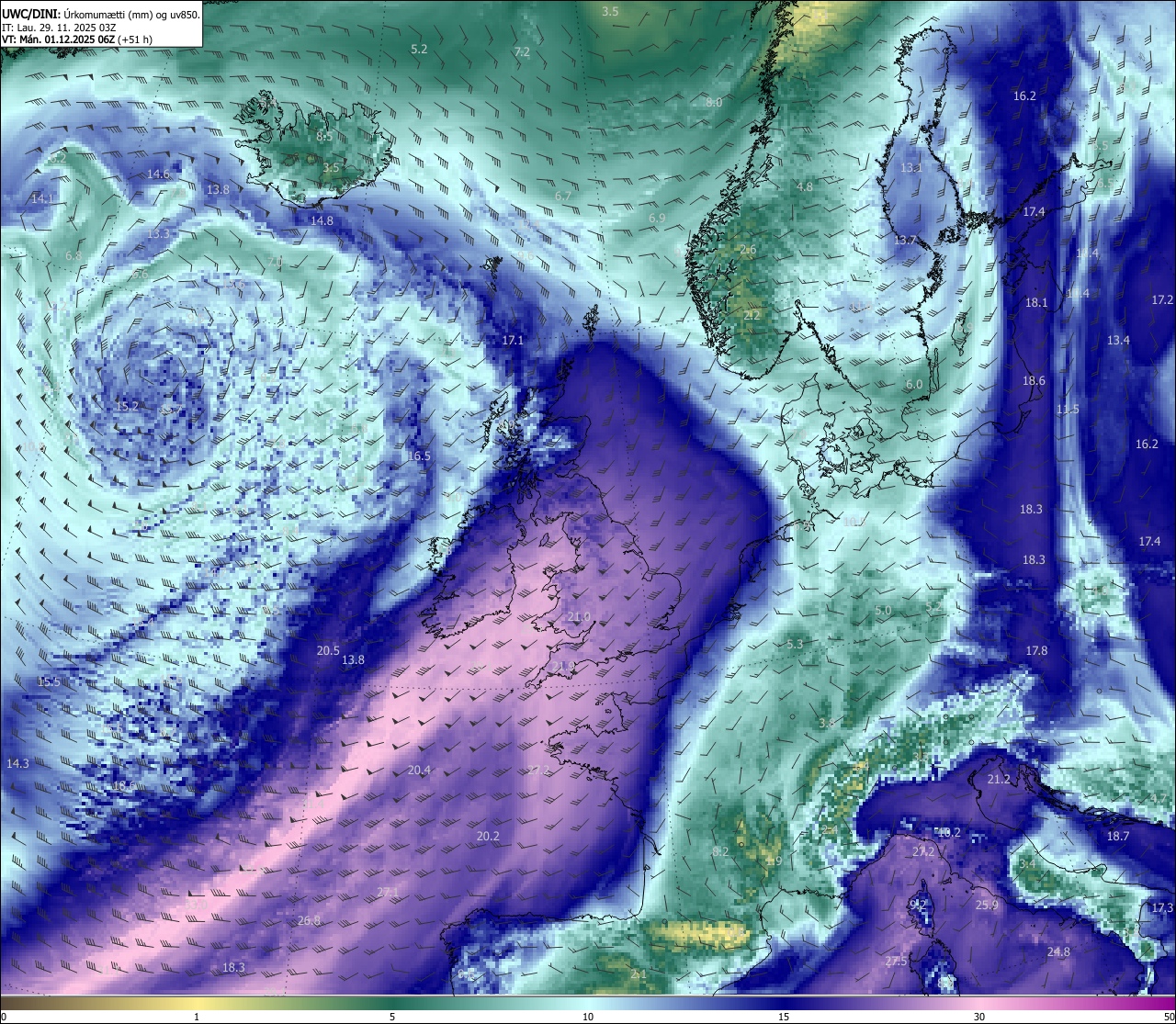Click the 18.7 value over the Adriatic

[1118, 836]
